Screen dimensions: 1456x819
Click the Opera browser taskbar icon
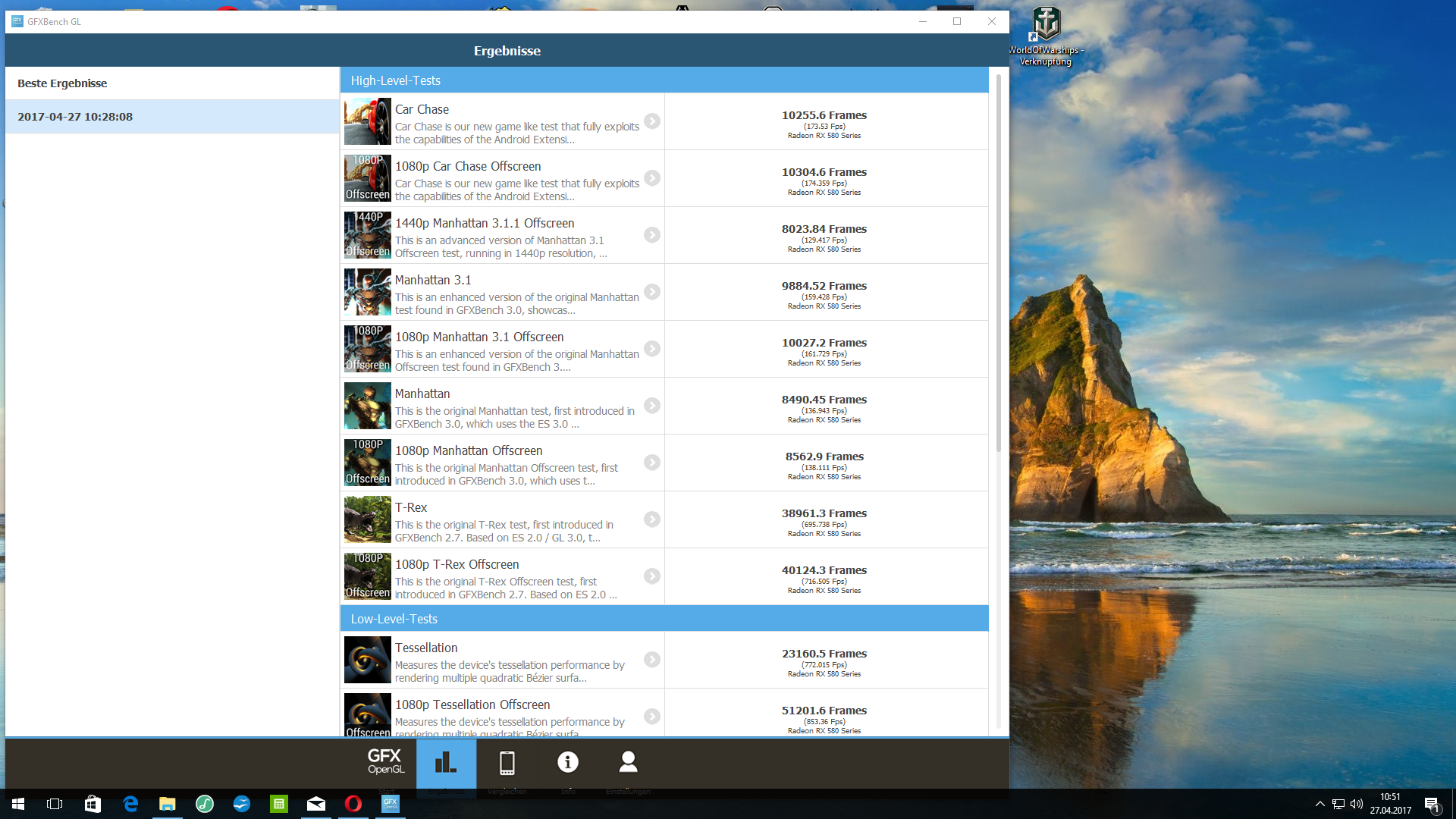click(x=353, y=804)
